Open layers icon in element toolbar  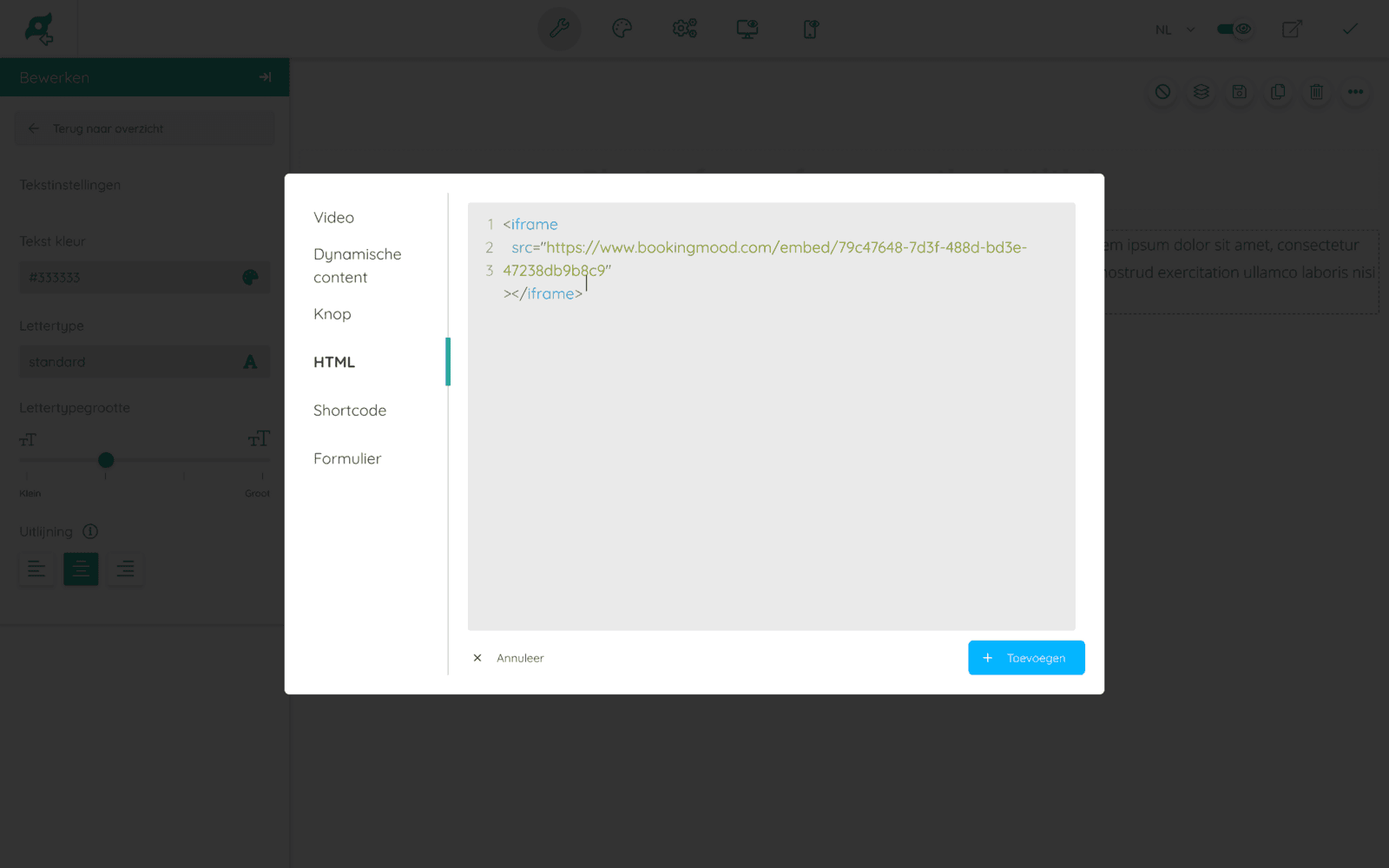1201,91
